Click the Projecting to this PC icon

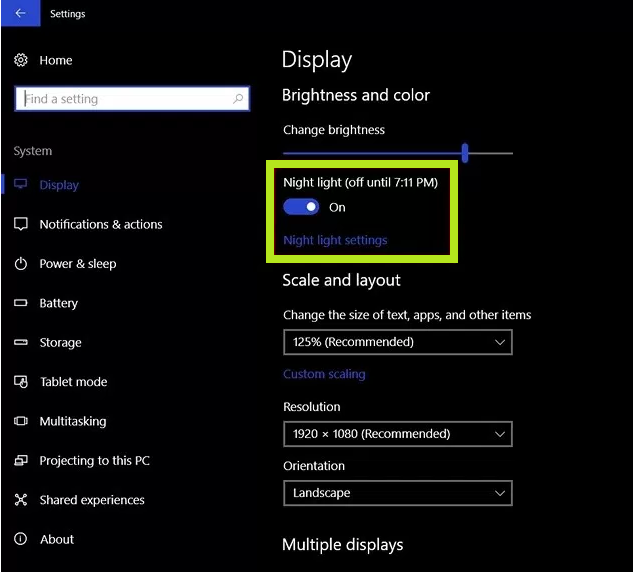click(21, 460)
